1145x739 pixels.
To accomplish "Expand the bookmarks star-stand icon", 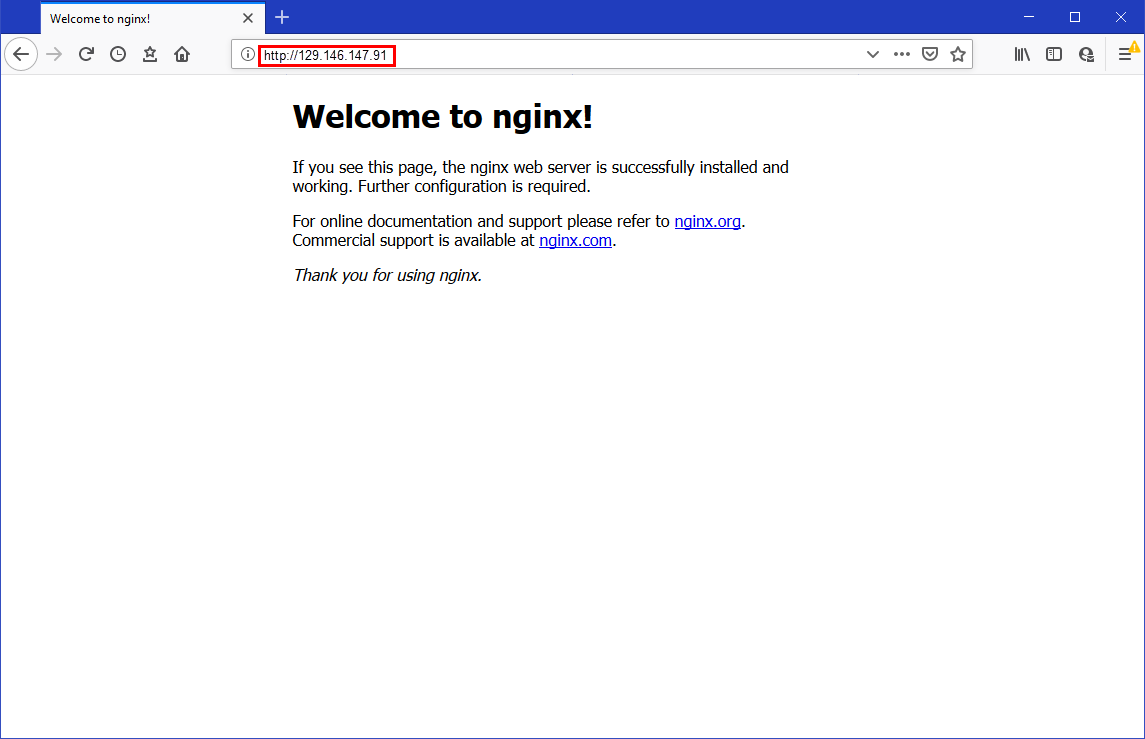I will click(x=150, y=54).
